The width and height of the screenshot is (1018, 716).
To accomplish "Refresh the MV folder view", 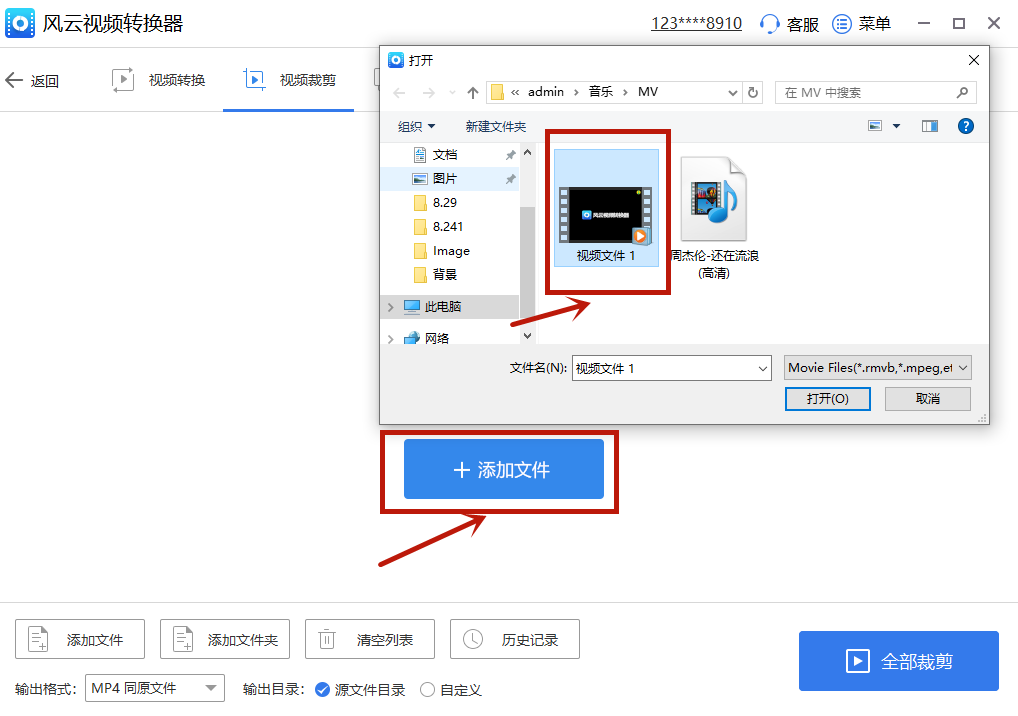I will [x=752, y=93].
